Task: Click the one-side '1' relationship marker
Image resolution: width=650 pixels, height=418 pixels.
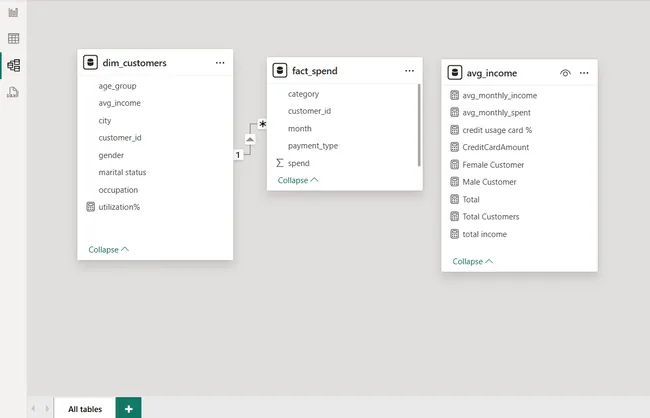Action: (x=238, y=155)
